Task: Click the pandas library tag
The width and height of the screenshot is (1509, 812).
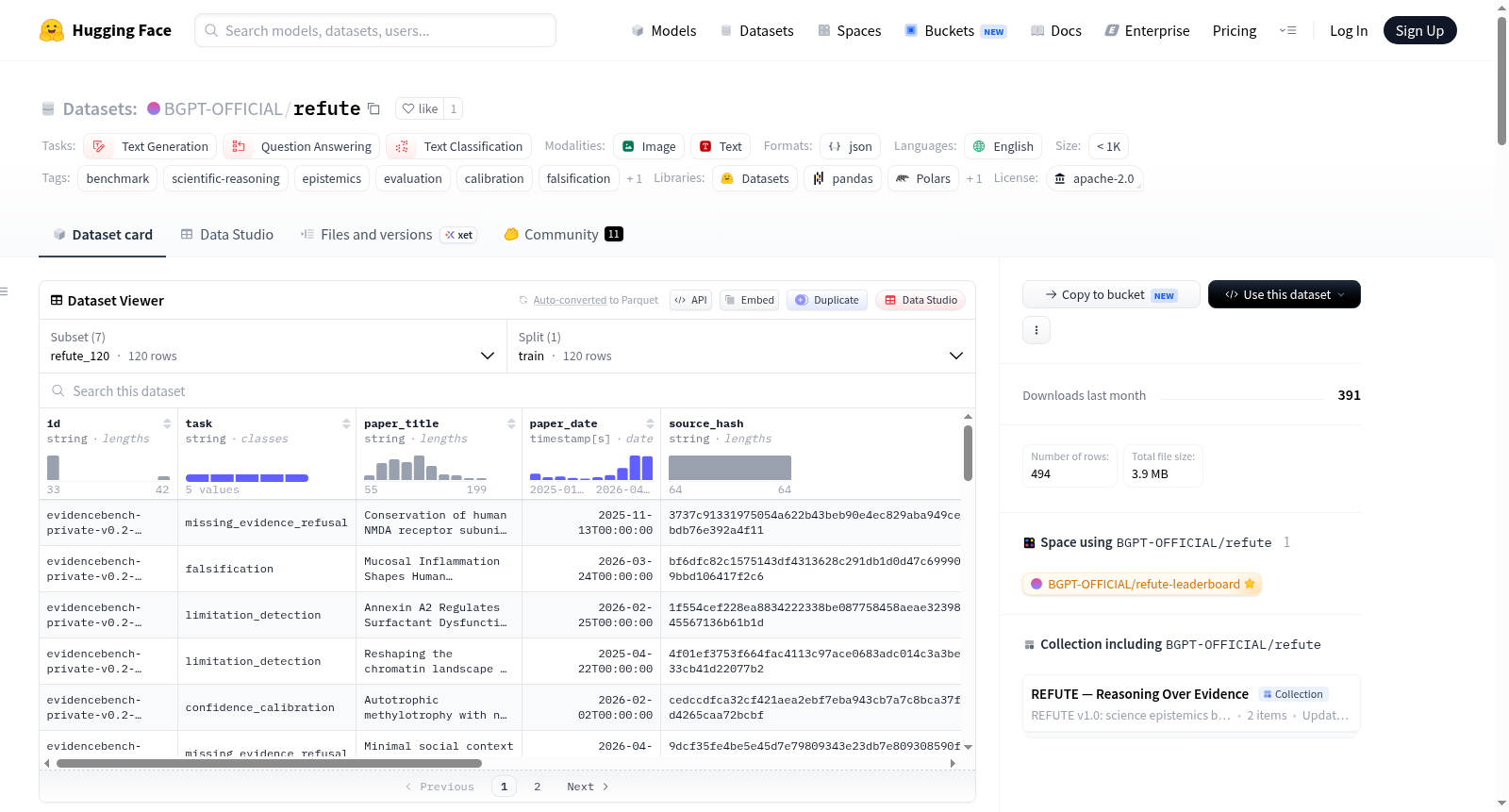Action: click(842, 178)
